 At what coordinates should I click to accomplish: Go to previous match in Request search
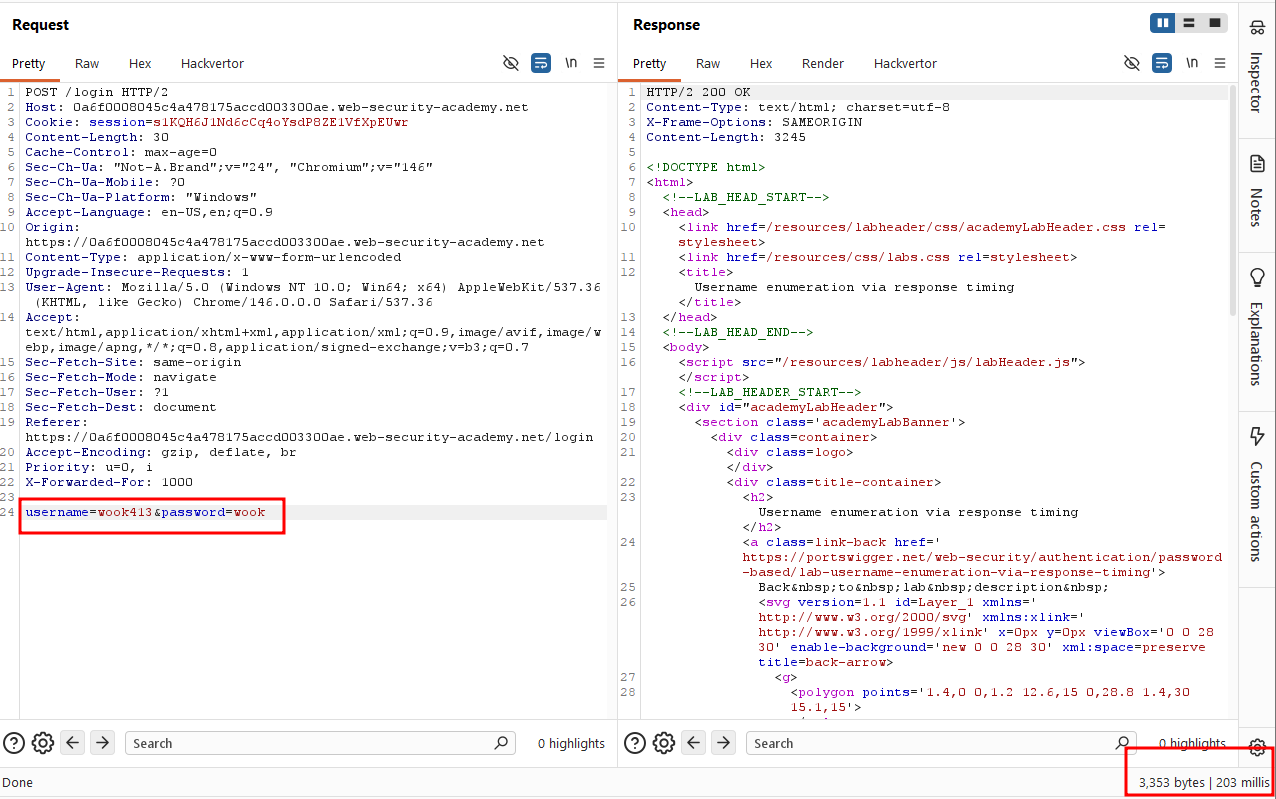[x=72, y=743]
